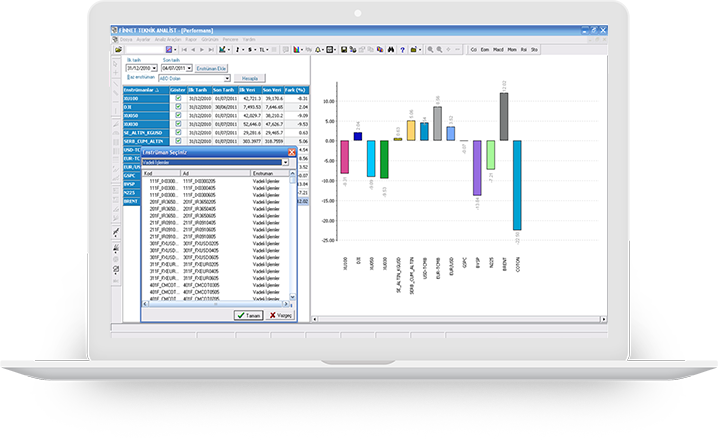This screenshot has height=440, width=718.
Task: Untick the Göster checkbox for SERB_CUM_ALTIN
Action: click(x=178, y=141)
